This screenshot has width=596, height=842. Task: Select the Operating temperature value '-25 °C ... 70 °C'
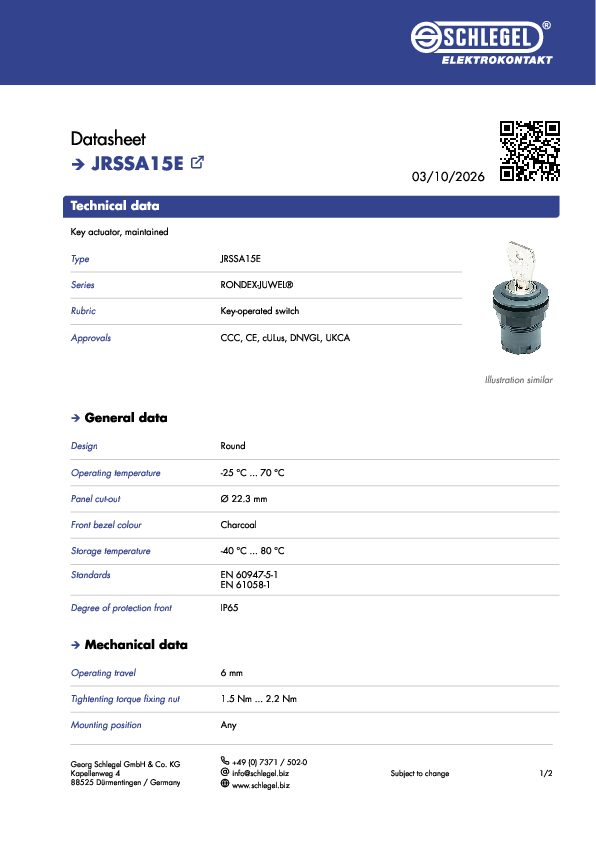tap(252, 473)
